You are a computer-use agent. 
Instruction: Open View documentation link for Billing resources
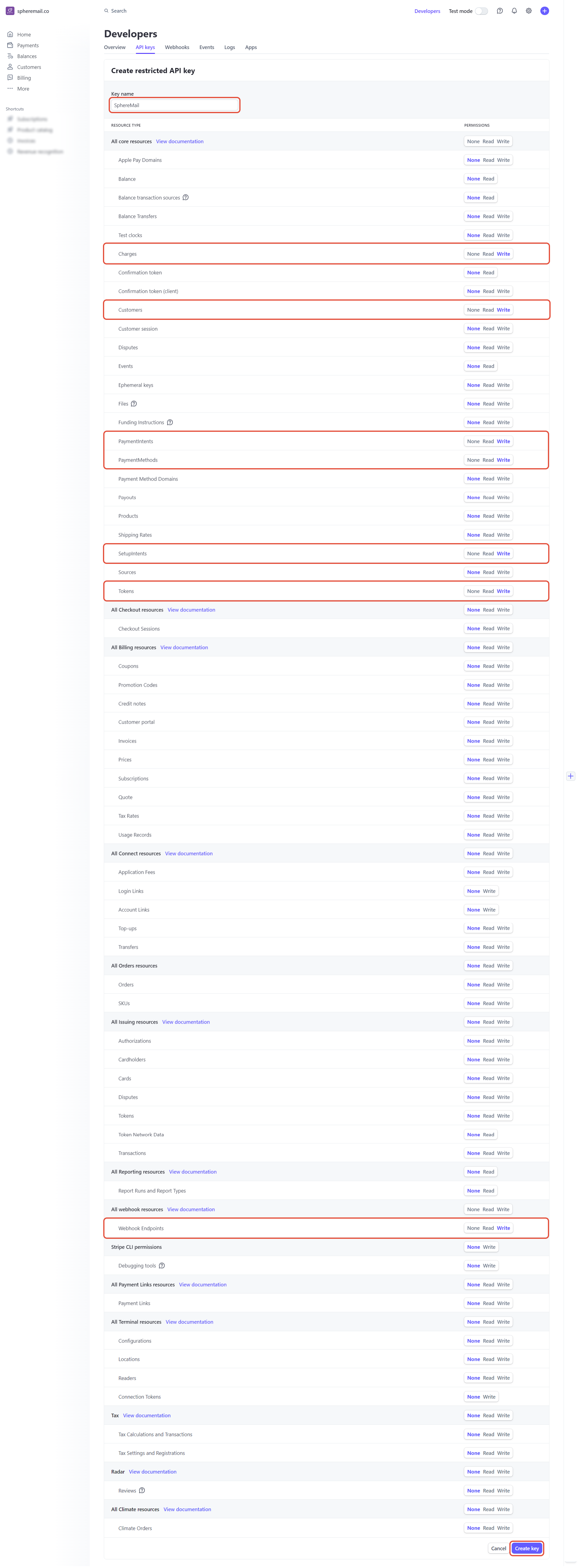(184, 648)
